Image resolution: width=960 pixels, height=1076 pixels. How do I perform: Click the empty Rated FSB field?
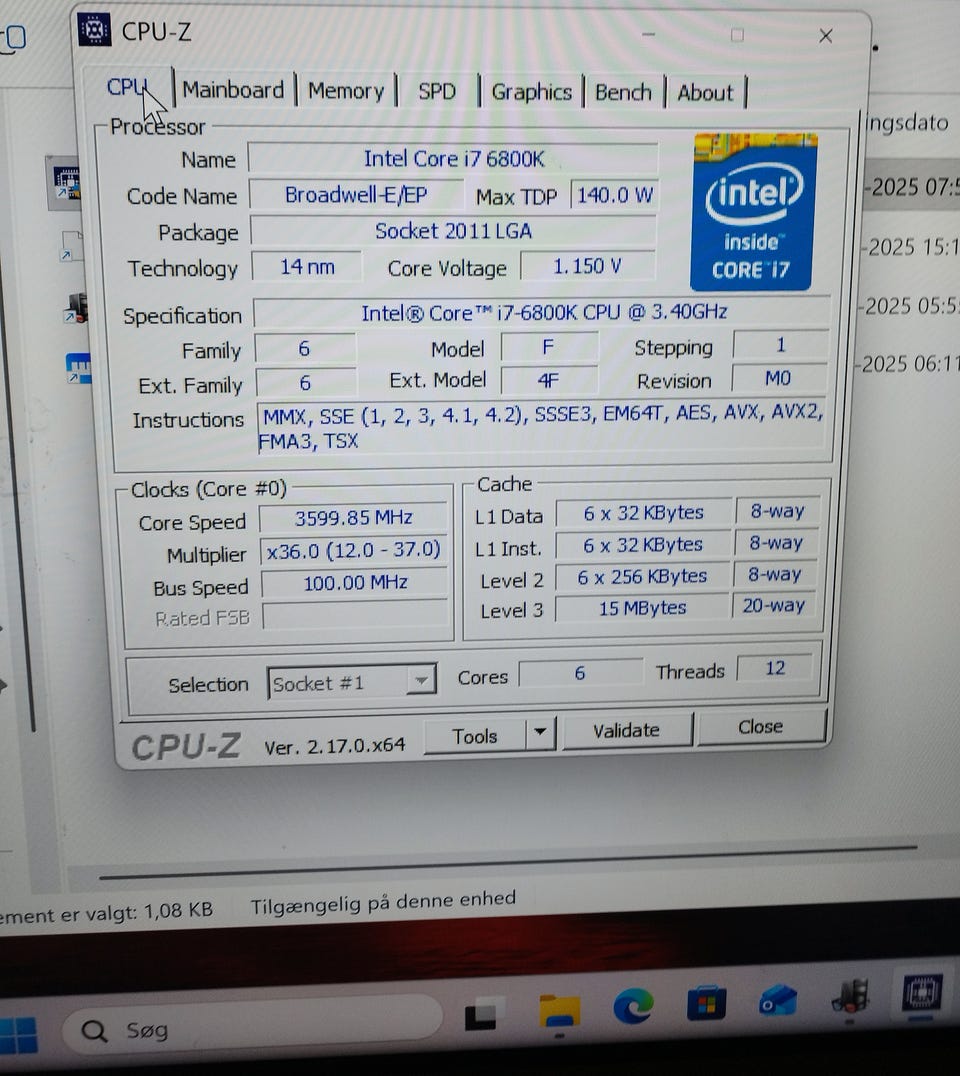(x=355, y=616)
